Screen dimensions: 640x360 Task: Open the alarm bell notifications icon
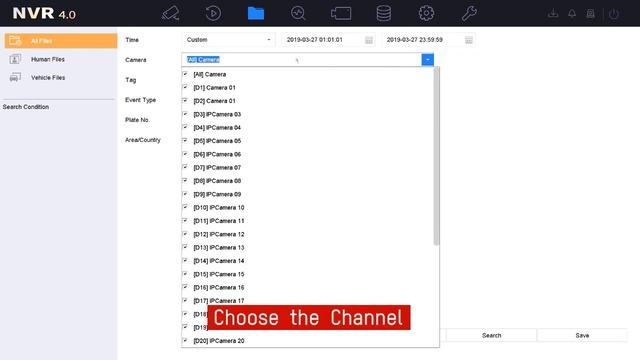point(572,13)
